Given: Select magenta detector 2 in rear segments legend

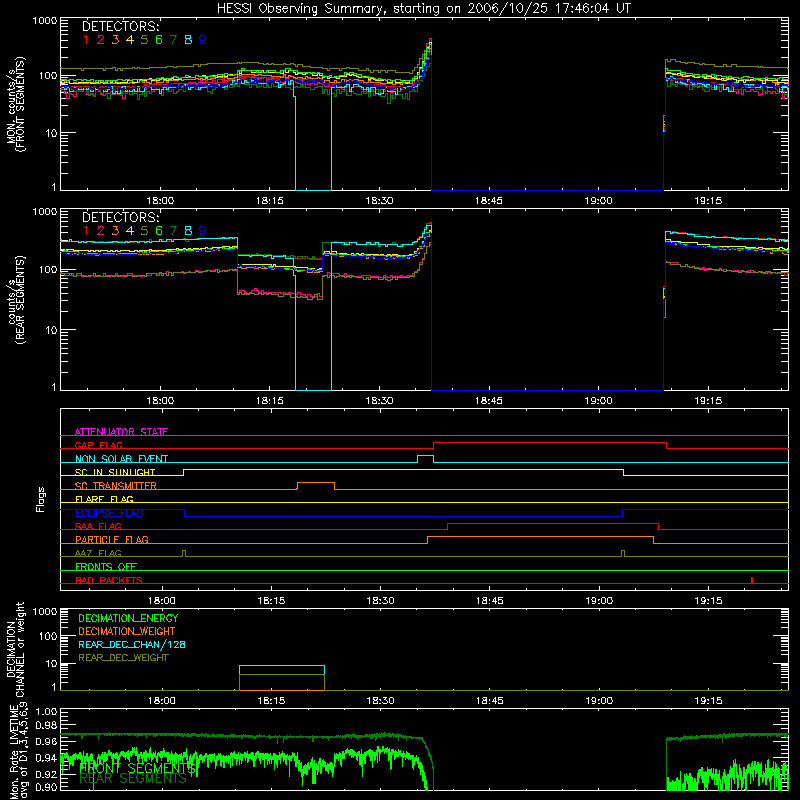Looking at the screenshot, I should click(101, 231).
